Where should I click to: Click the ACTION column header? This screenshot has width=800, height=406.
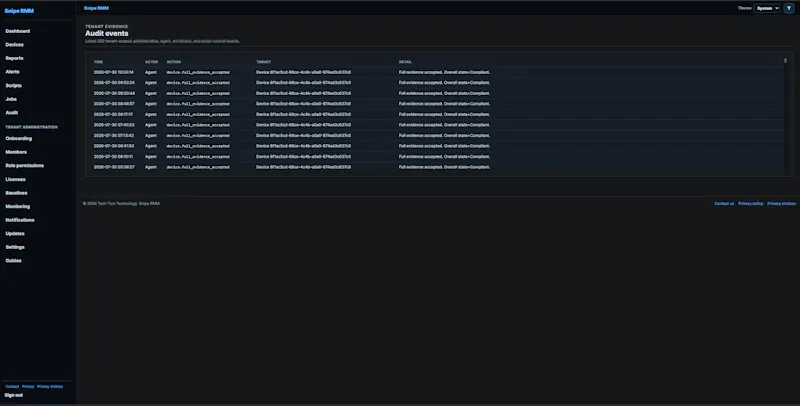[x=173, y=62]
